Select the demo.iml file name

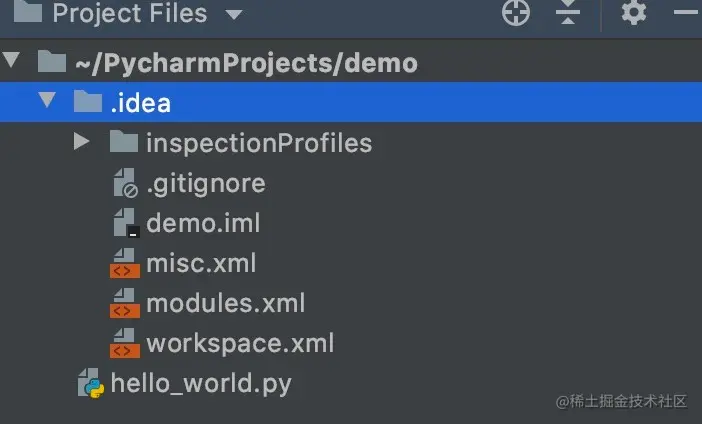203,223
